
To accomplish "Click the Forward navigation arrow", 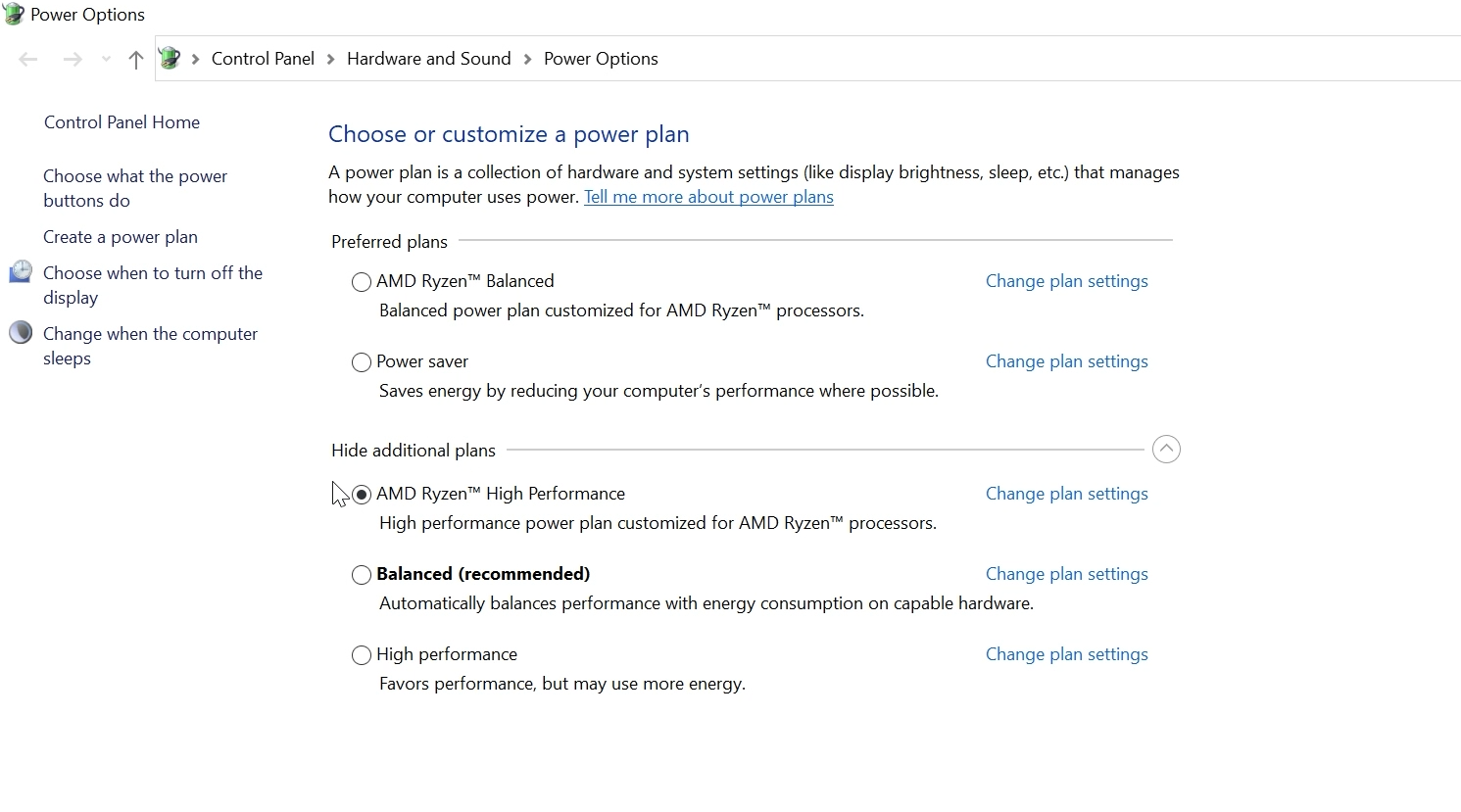I will point(73,60).
